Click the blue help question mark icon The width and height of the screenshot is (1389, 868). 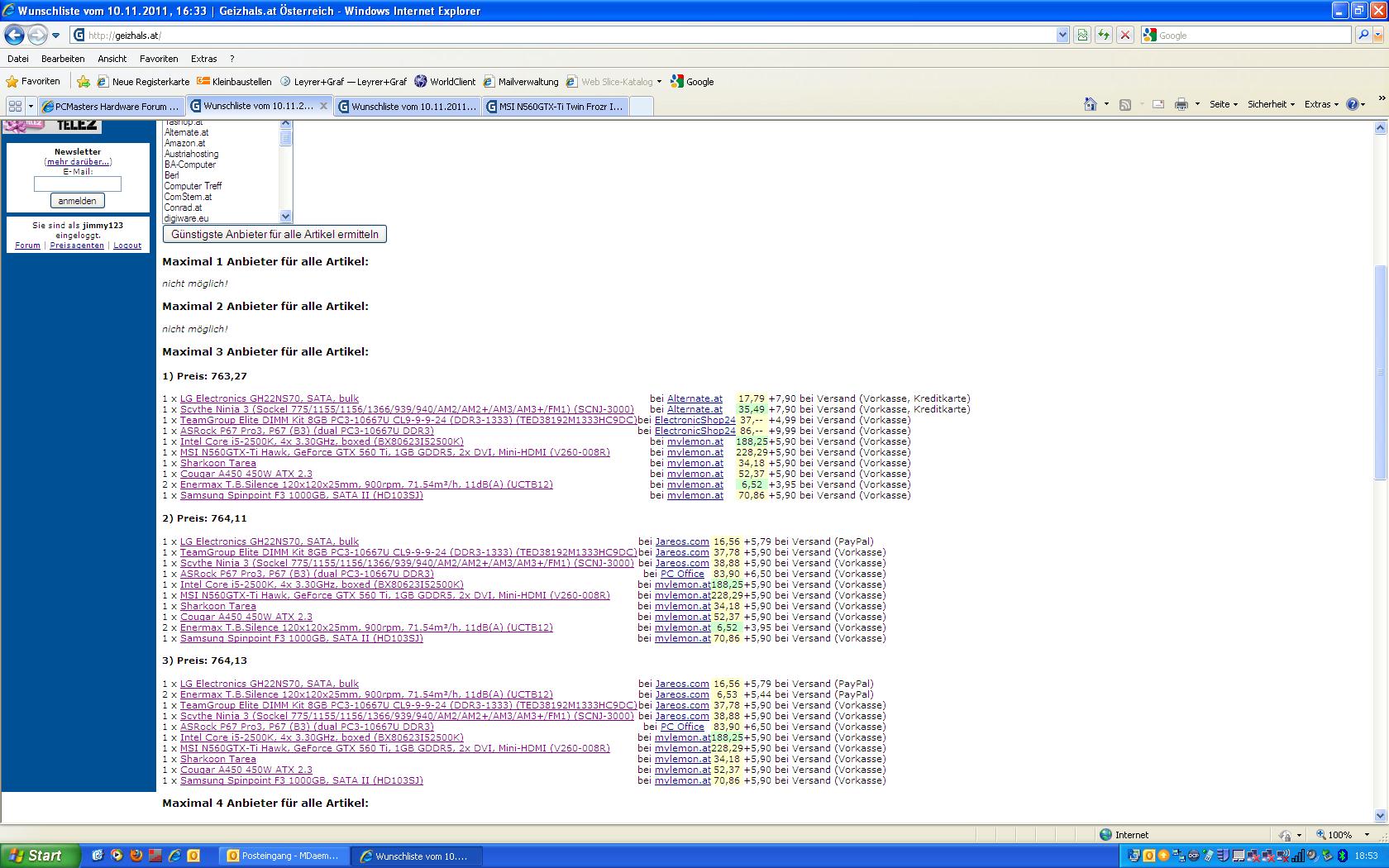click(1353, 104)
